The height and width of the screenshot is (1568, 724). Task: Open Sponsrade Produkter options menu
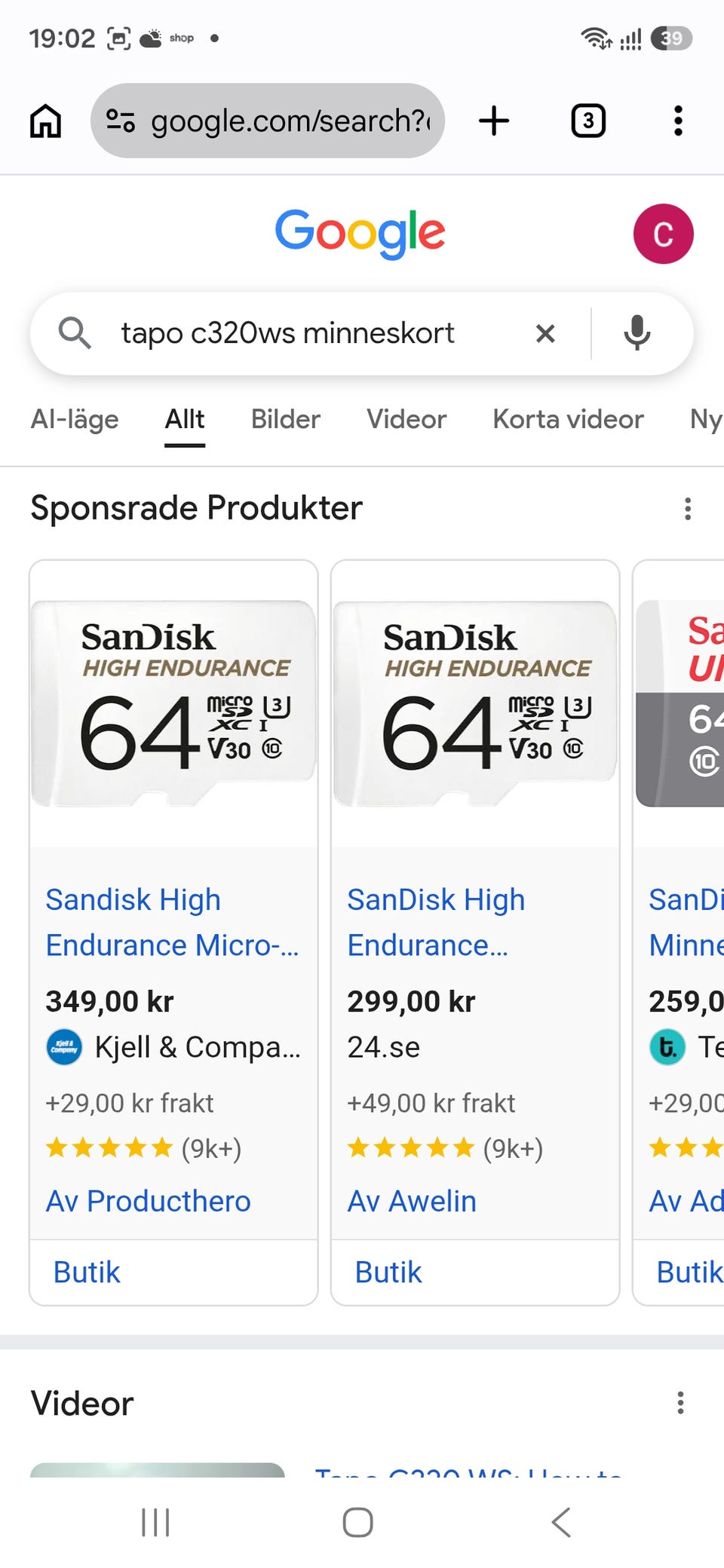pyautogui.click(x=687, y=509)
